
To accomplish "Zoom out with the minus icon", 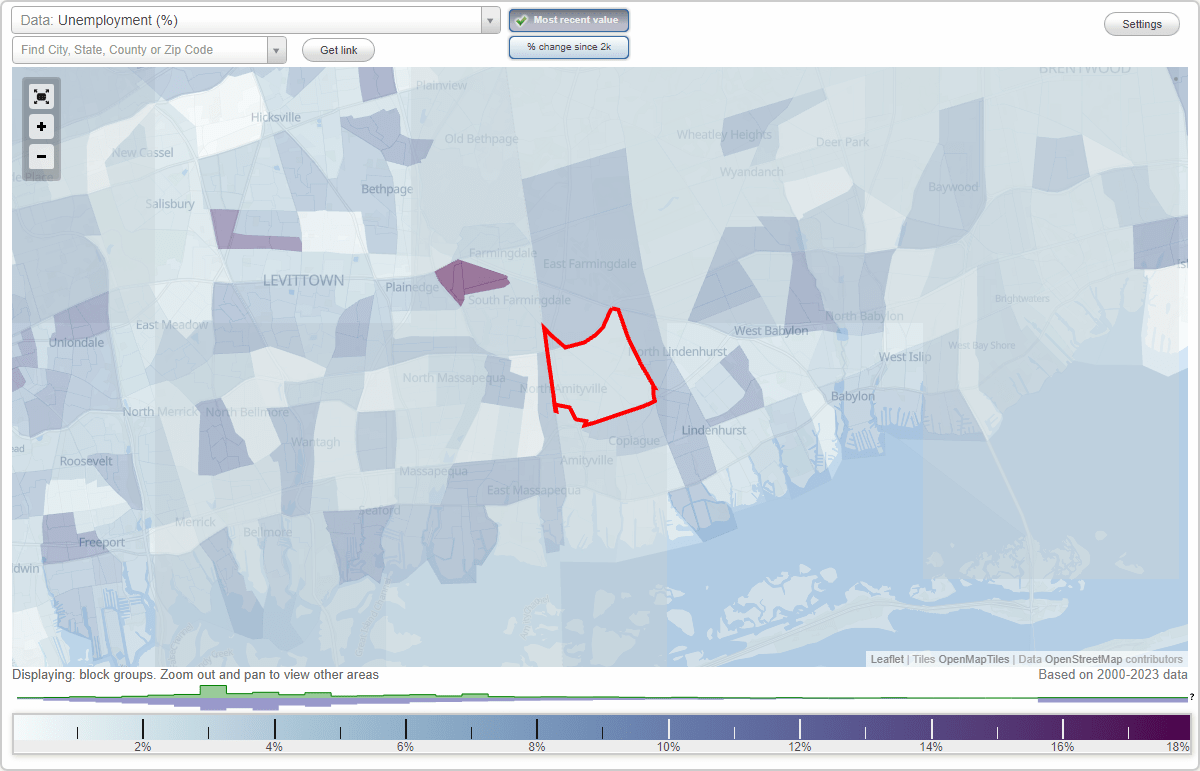I will [41, 156].
